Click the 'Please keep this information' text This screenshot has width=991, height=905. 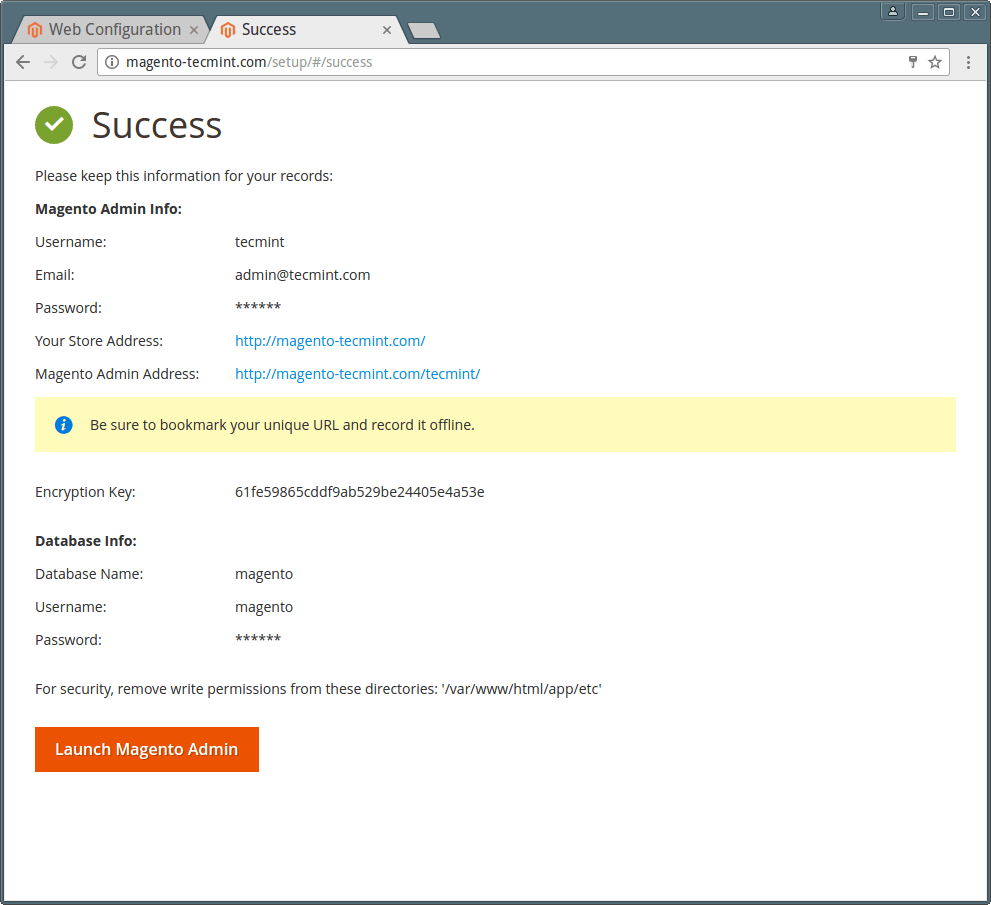pos(184,176)
